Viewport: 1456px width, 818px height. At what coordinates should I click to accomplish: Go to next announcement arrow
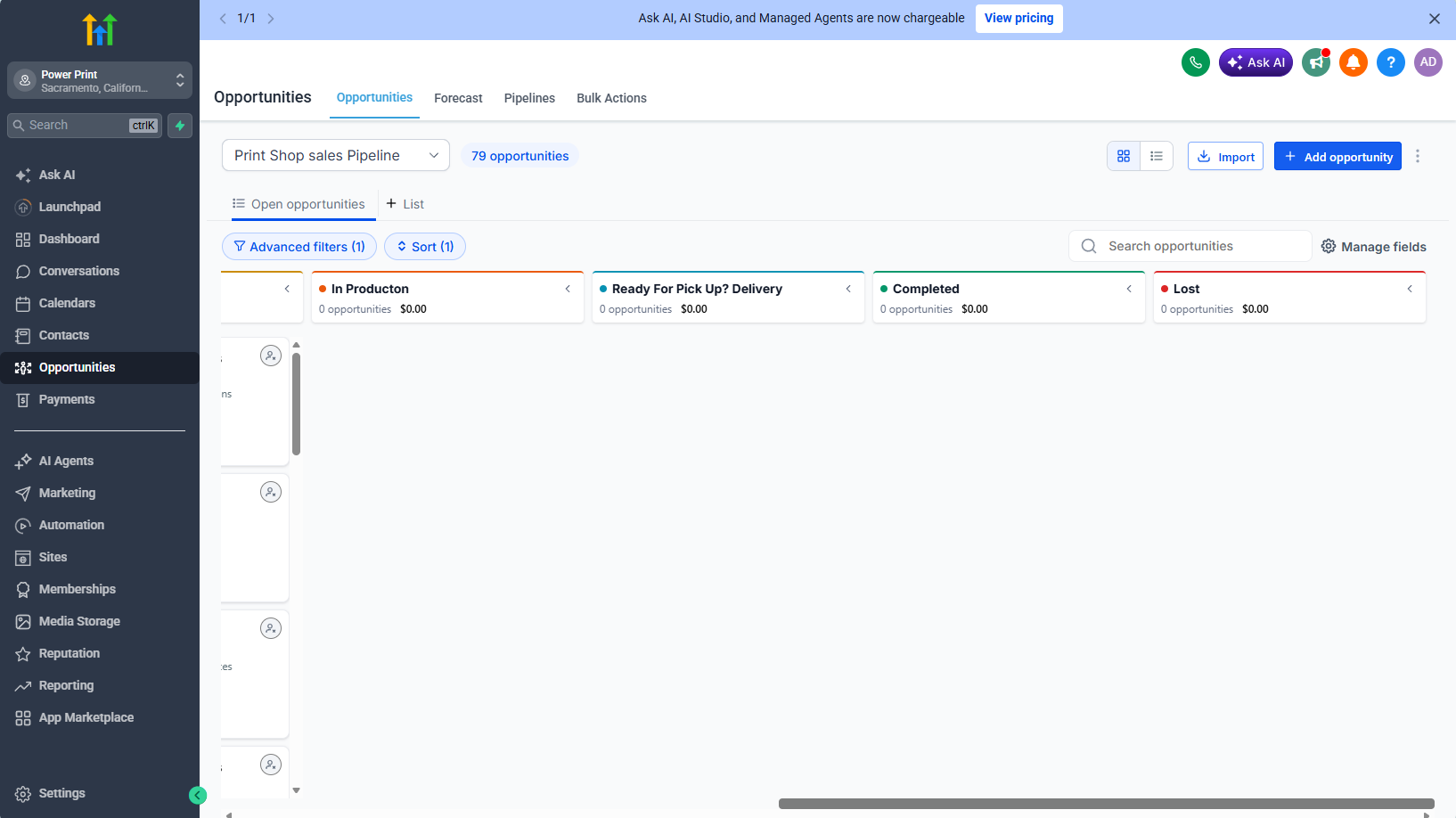pyautogui.click(x=271, y=19)
